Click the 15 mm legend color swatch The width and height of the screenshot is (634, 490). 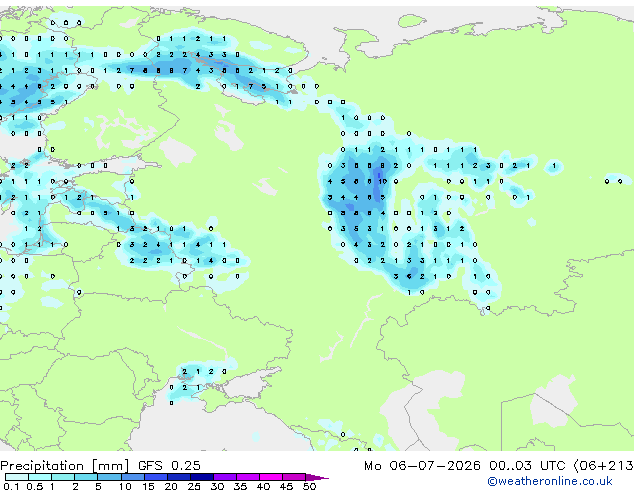click(x=156, y=477)
